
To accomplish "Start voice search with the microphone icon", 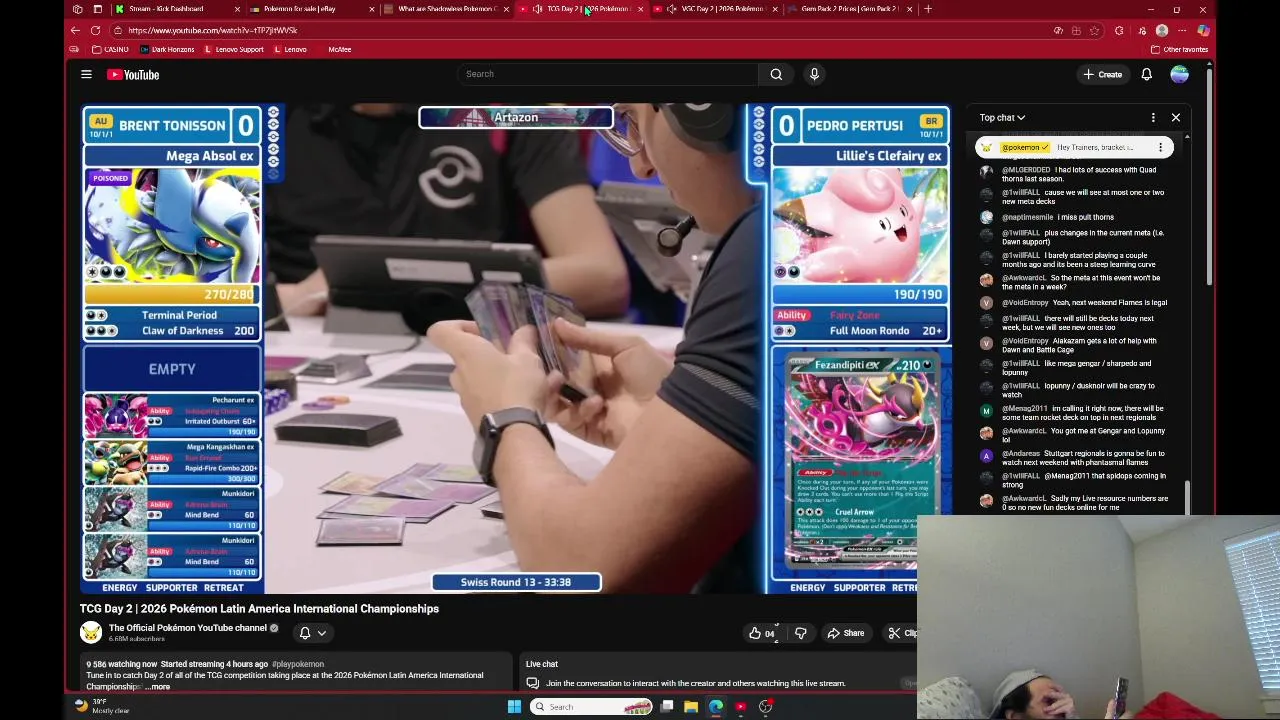I will (814, 74).
